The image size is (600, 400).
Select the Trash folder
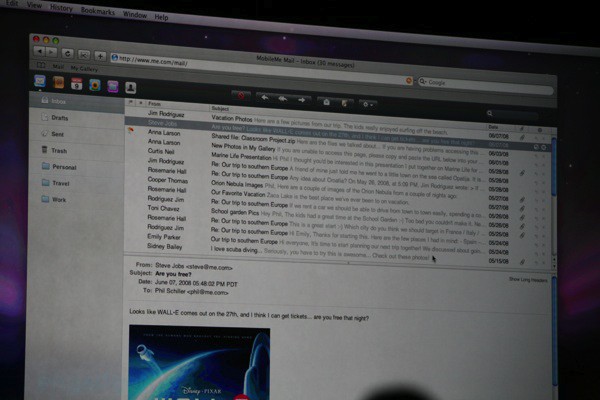(x=77, y=150)
